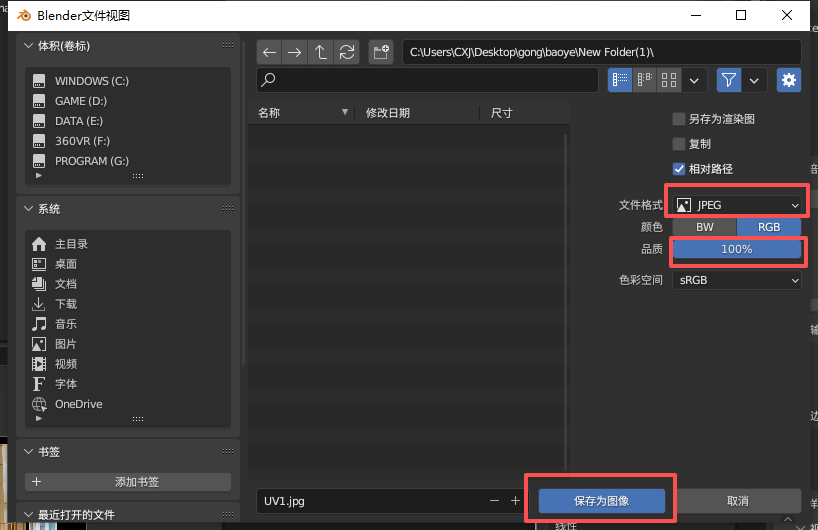Refresh the file list
This screenshot has height=530, width=818.
coord(347,52)
